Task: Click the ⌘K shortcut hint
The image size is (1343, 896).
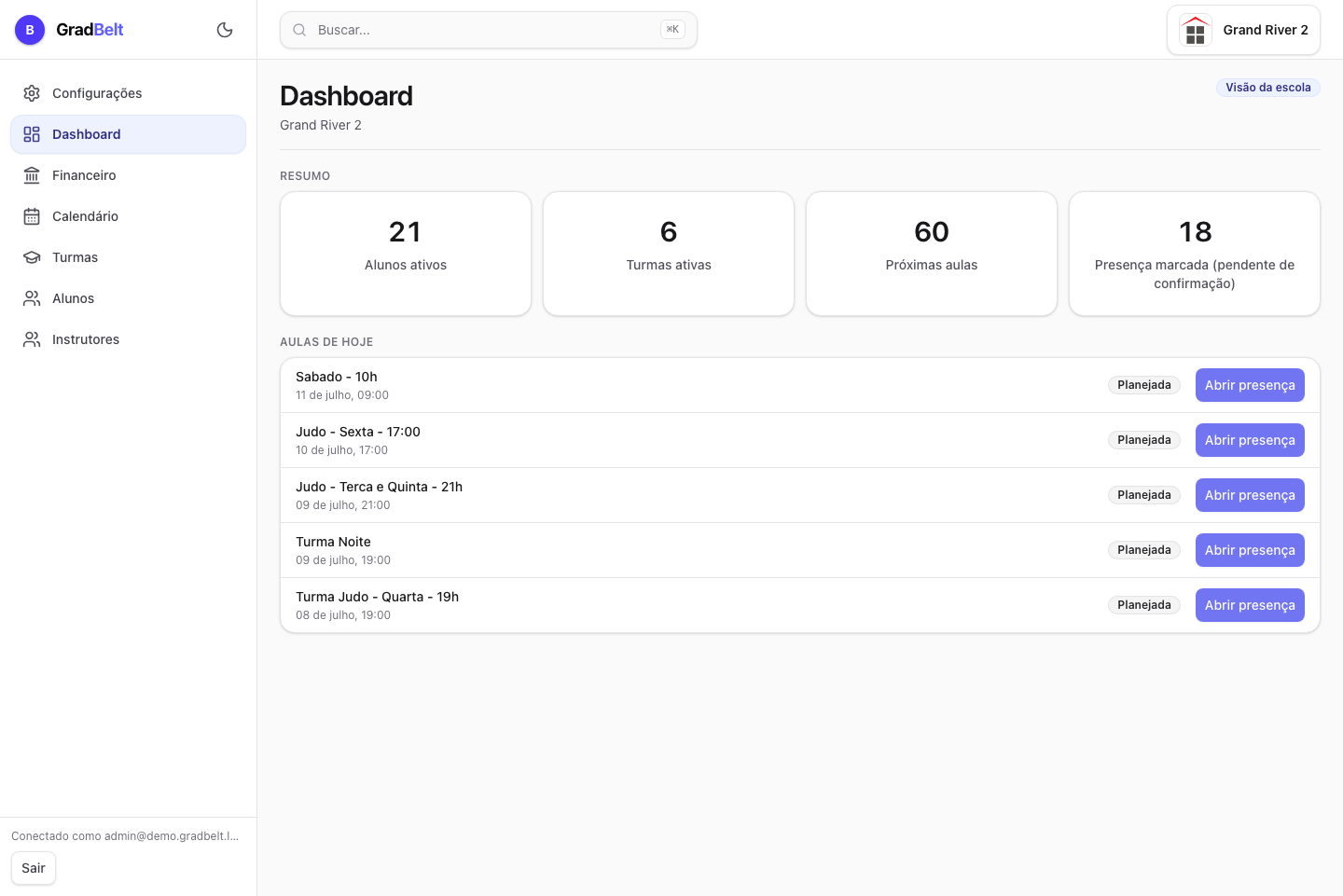Action: coord(672,30)
